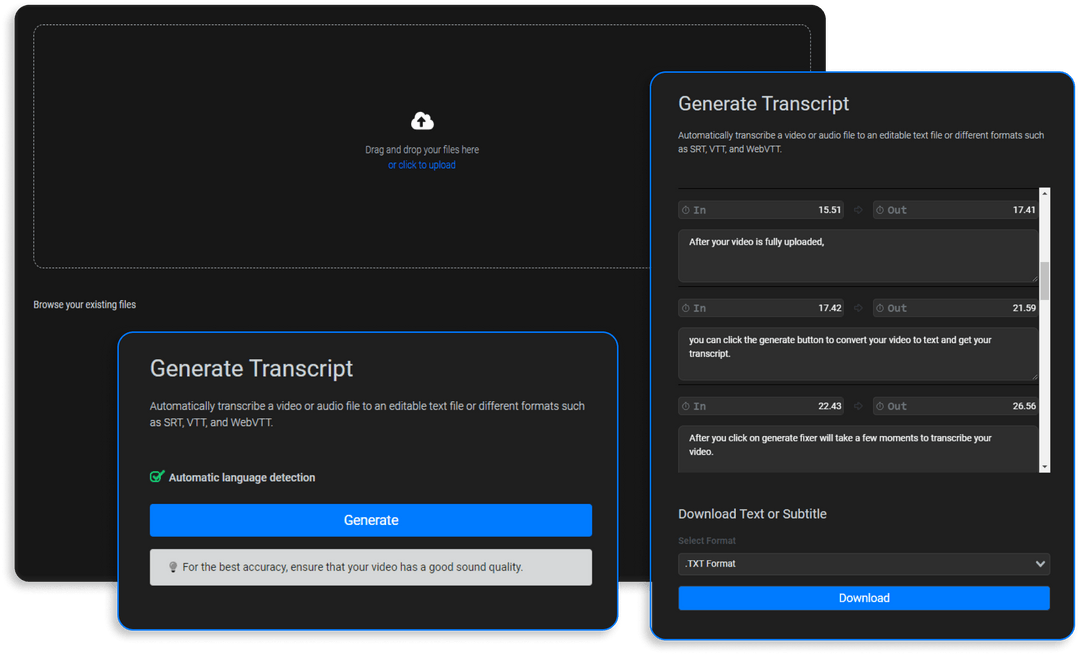
Task: Click the lightbulb tip icon
Action: [173, 567]
